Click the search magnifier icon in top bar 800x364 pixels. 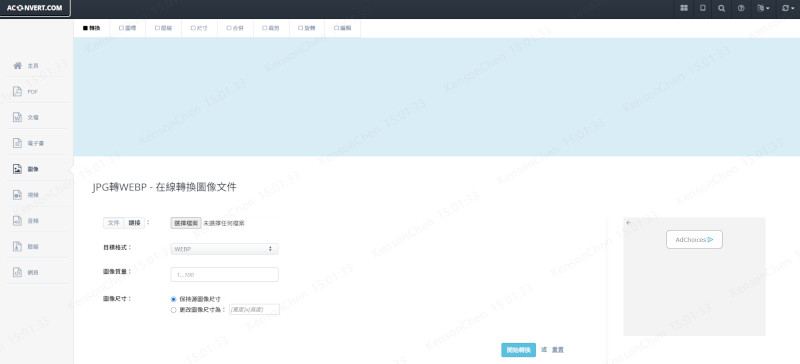tap(721, 9)
